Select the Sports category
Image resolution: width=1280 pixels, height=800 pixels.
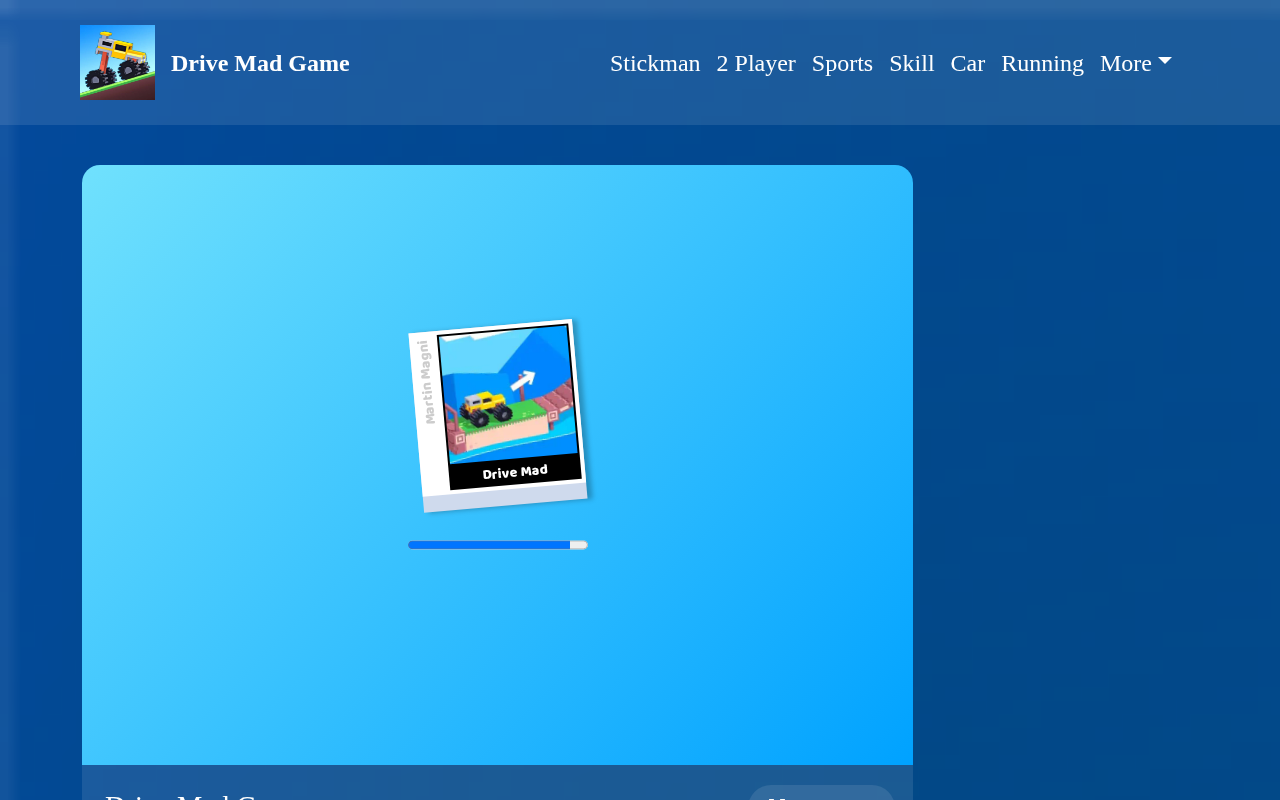[x=842, y=63]
